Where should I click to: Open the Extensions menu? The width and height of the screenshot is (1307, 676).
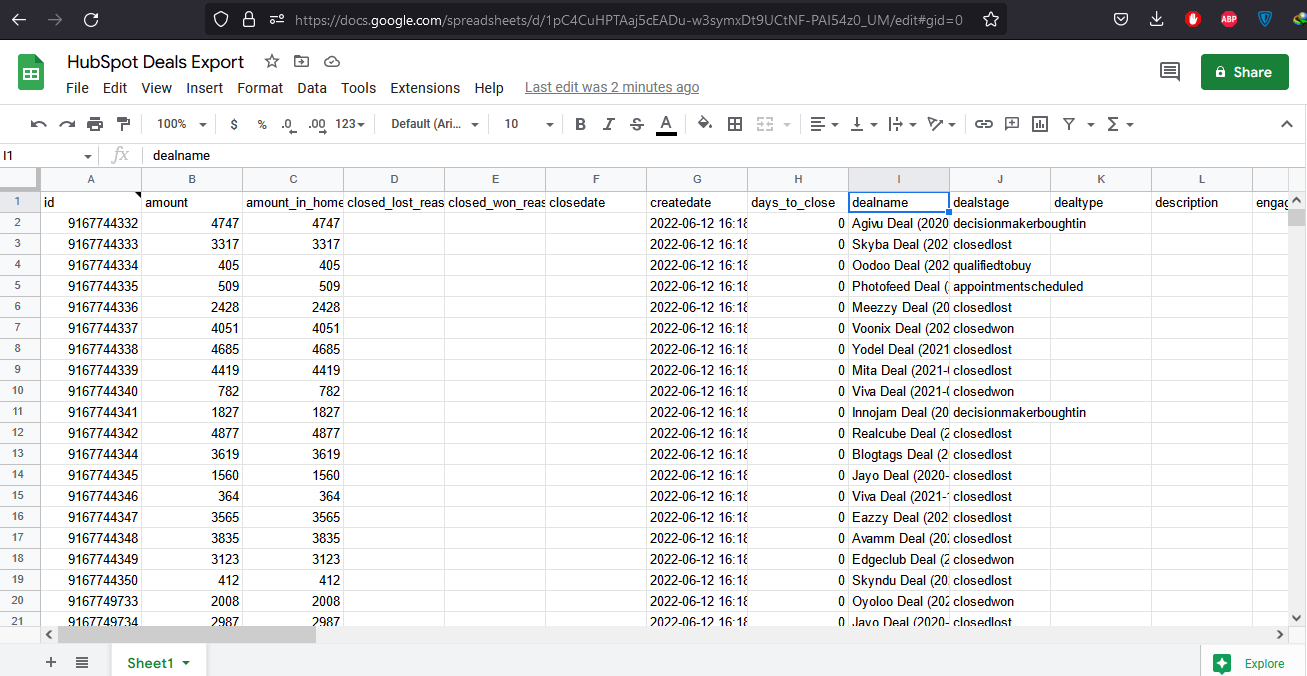pyautogui.click(x=425, y=88)
